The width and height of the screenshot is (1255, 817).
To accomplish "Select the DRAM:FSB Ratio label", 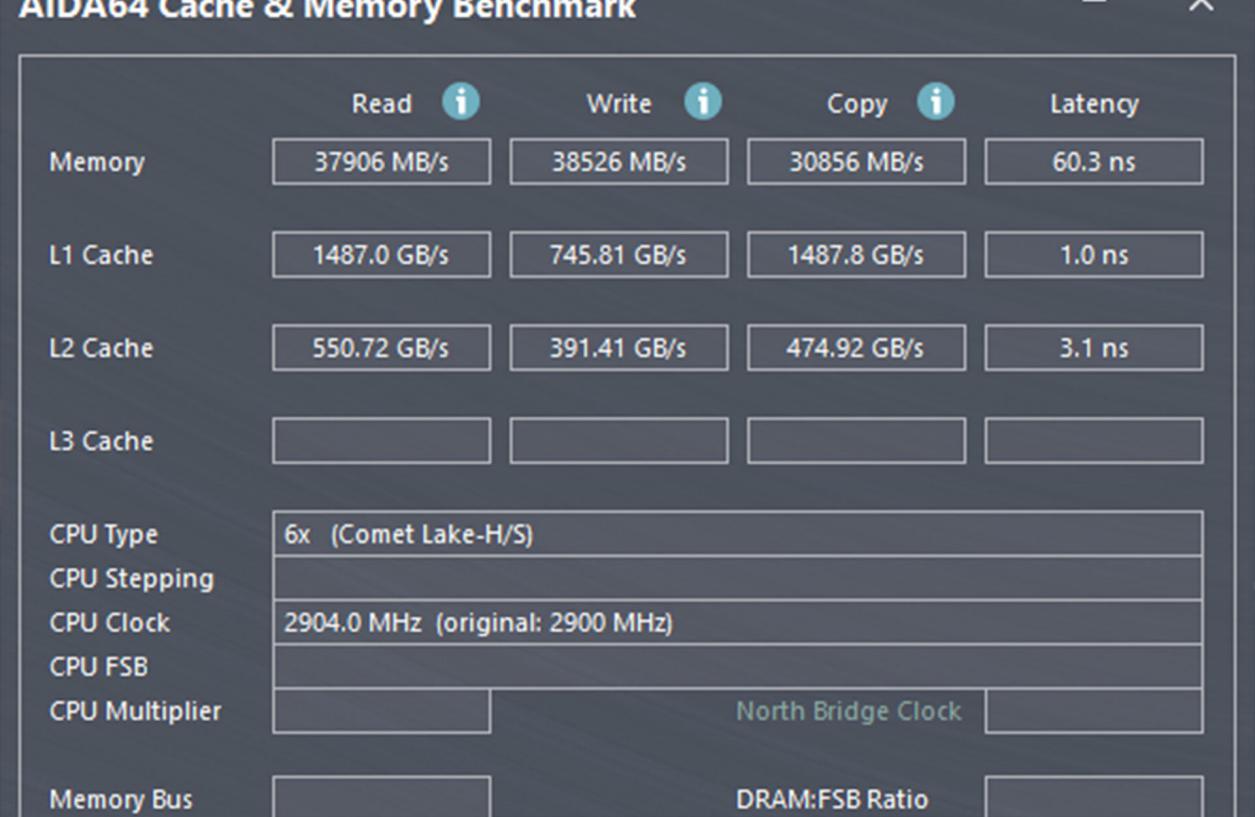I will pos(832,799).
